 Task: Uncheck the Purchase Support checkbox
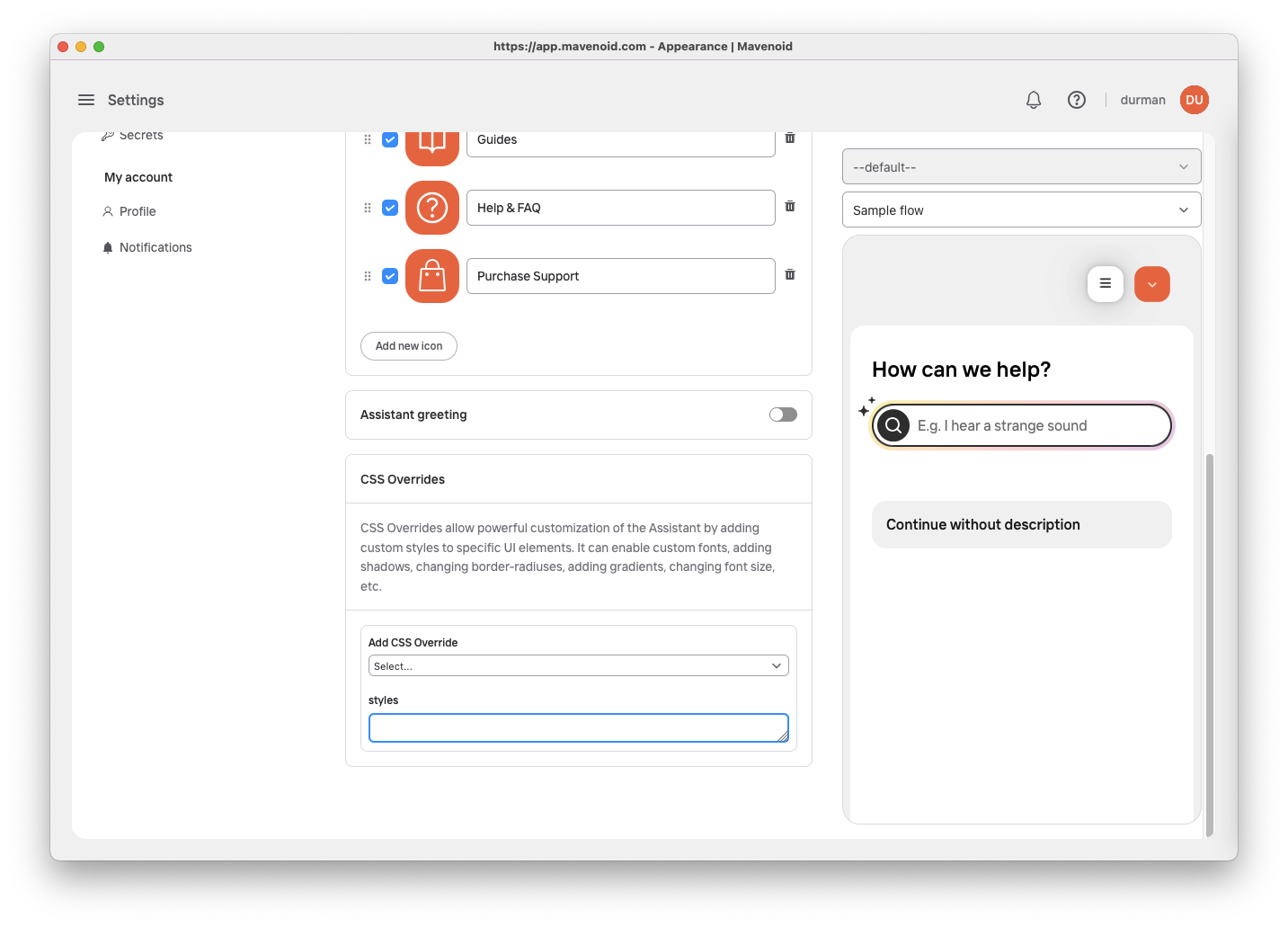[x=390, y=276]
